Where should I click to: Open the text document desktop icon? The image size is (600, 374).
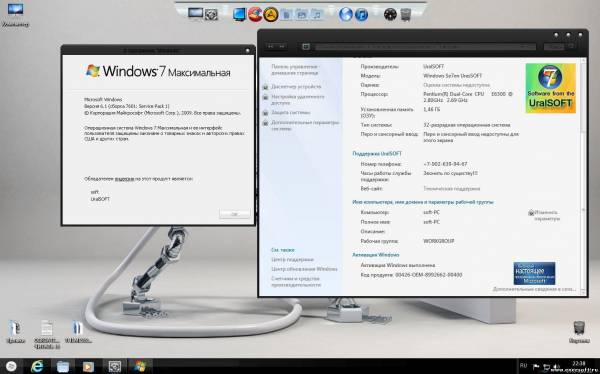(47, 334)
